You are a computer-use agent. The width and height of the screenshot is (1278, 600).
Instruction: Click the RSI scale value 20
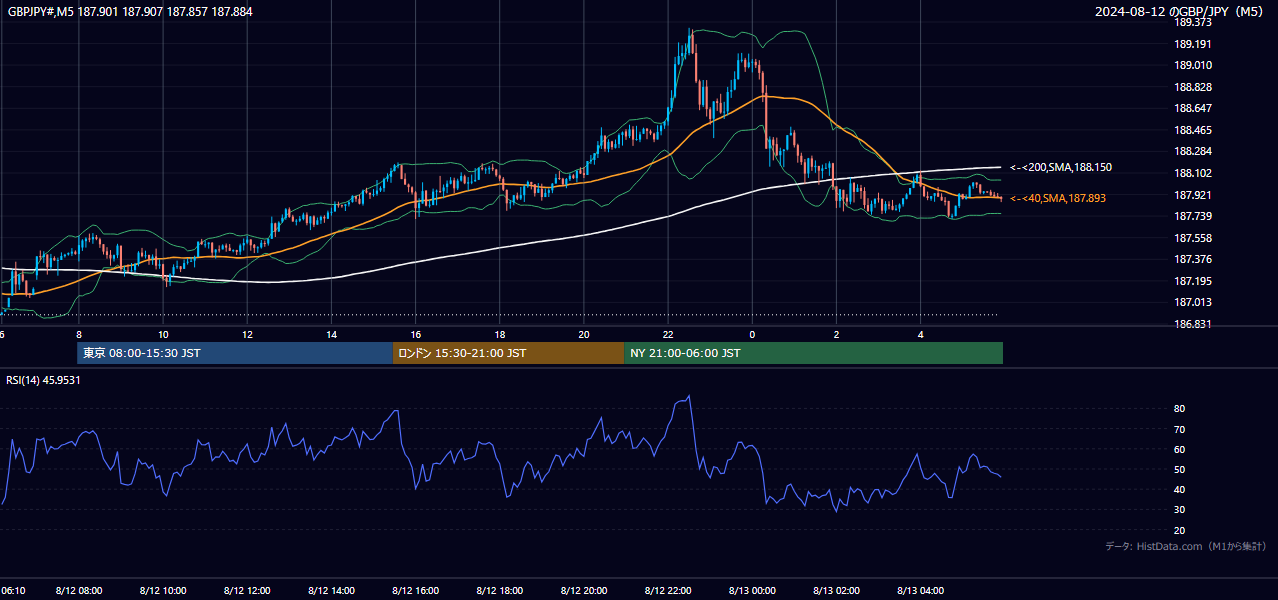pyautogui.click(x=1180, y=530)
